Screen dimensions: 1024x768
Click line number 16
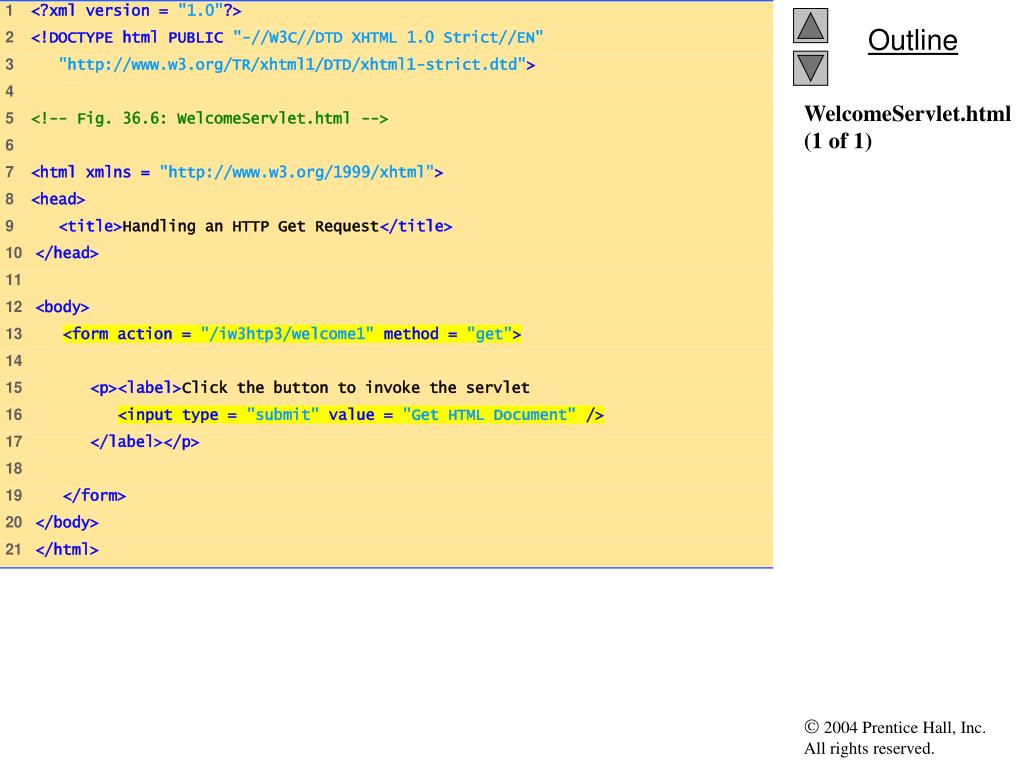(x=14, y=415)
